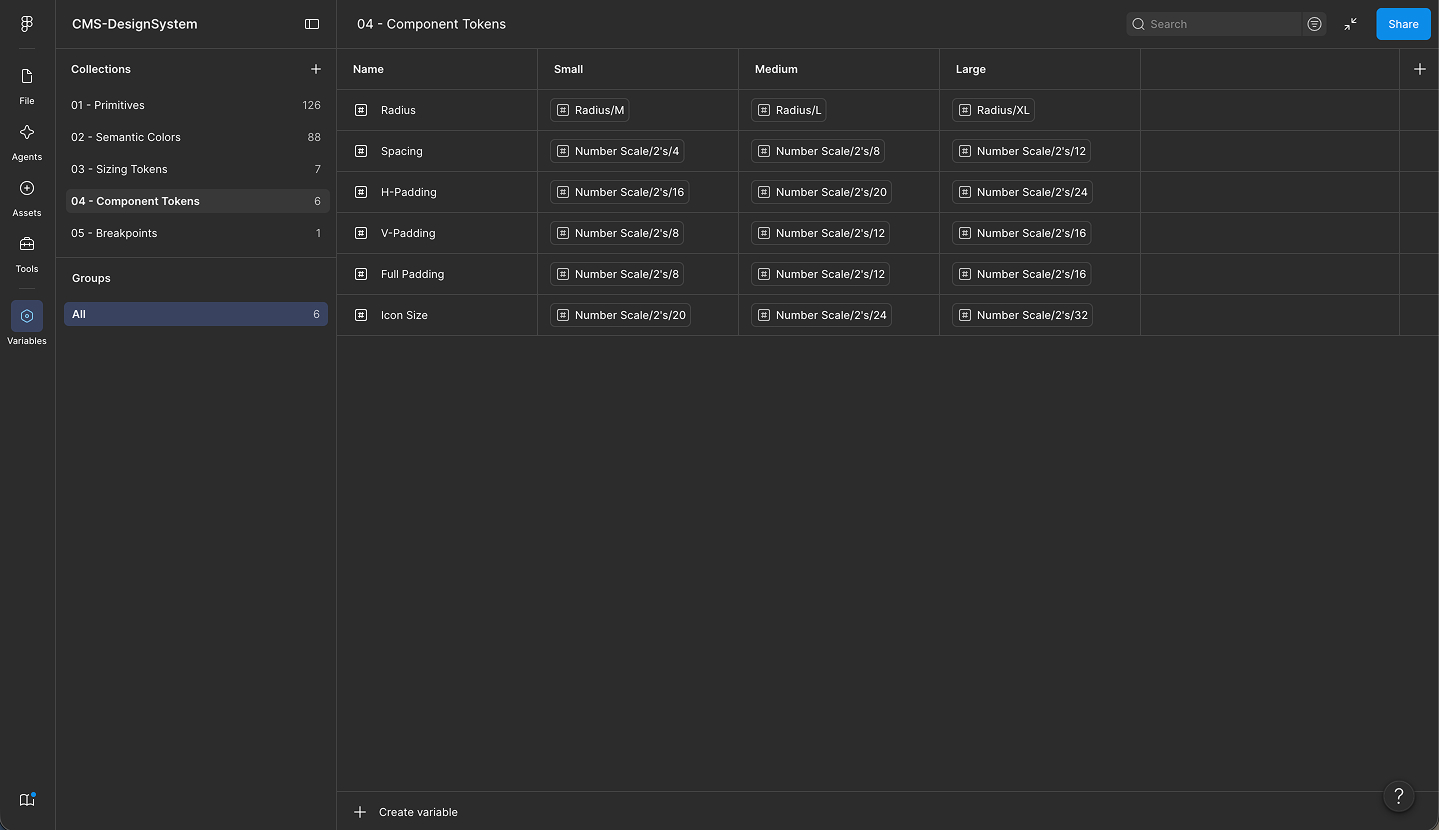Image resolution: width=1439 pixels, height=830 pixels.
Task: Select the 01 - Primitives collection
Action: coord(196,105)
